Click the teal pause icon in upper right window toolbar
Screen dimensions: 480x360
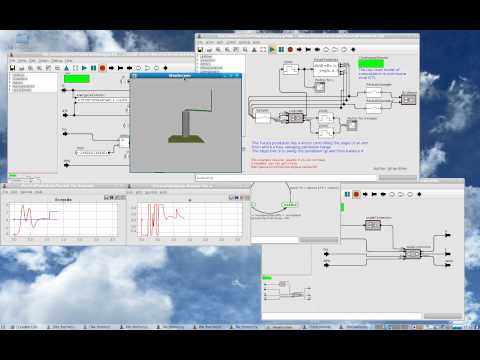click(x=281, y=50)
